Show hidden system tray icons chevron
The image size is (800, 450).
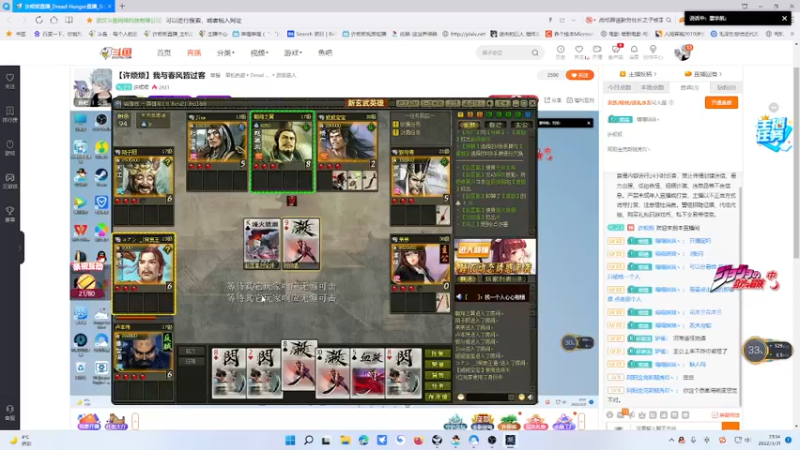tap(671, 440)
